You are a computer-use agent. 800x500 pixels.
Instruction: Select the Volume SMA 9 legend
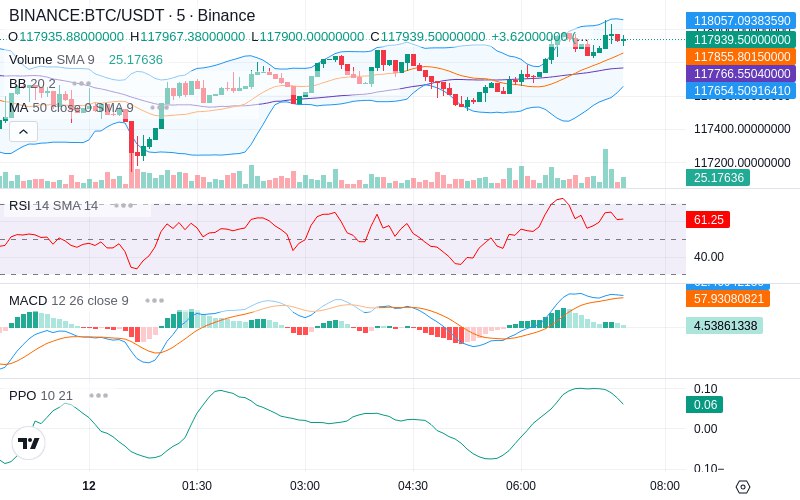click(52, 60)
